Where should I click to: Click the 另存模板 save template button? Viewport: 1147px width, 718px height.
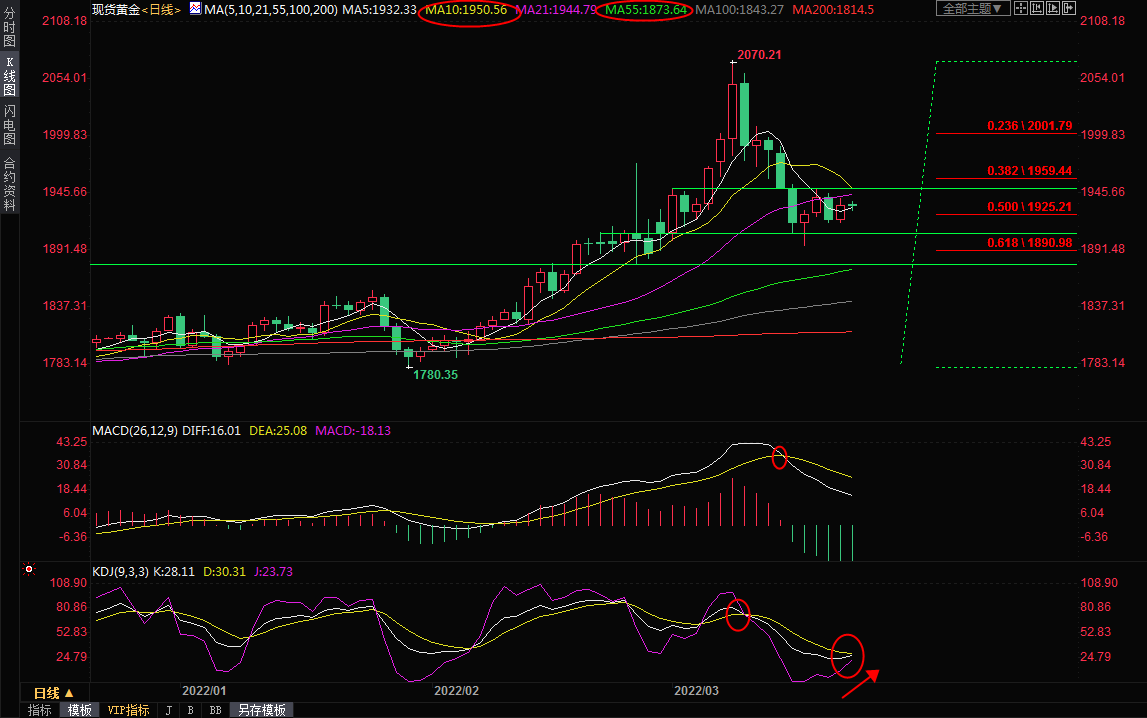pyautogui.click(x=261, y=710)
